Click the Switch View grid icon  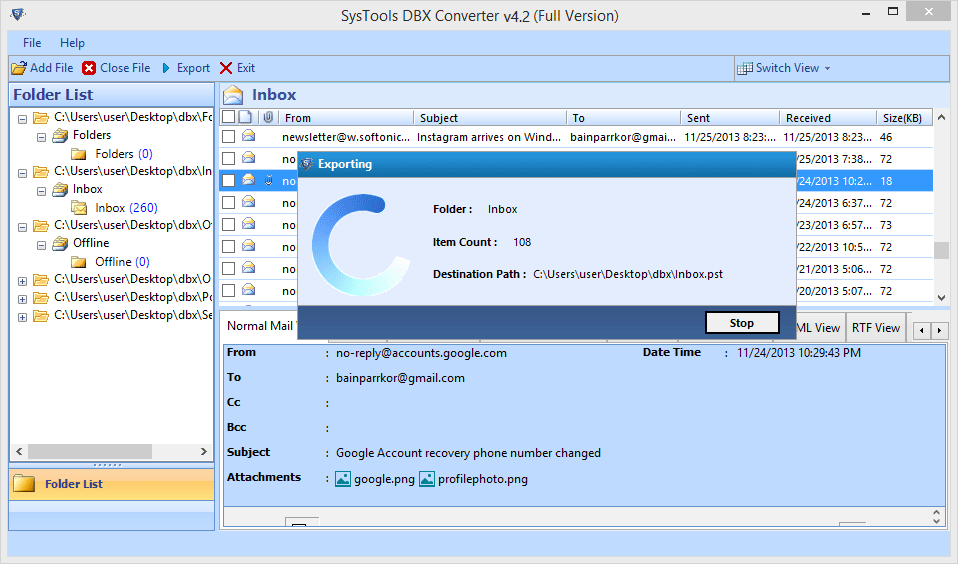(745, 68)
